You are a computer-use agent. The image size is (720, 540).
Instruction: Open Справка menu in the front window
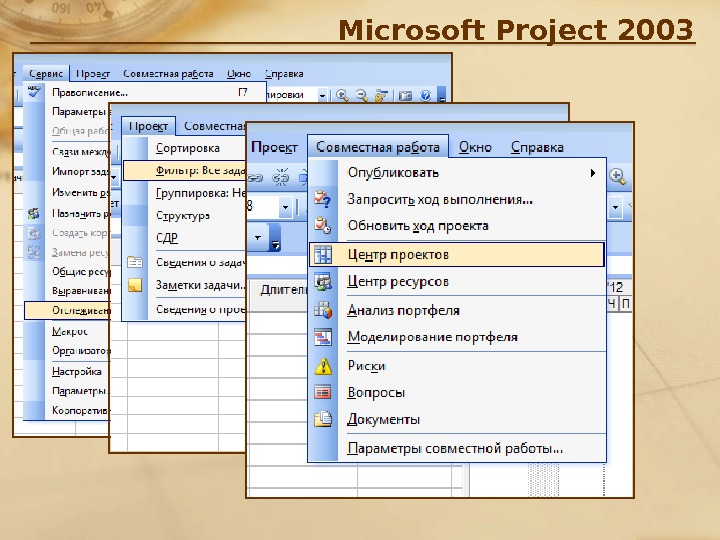[537, 147]
